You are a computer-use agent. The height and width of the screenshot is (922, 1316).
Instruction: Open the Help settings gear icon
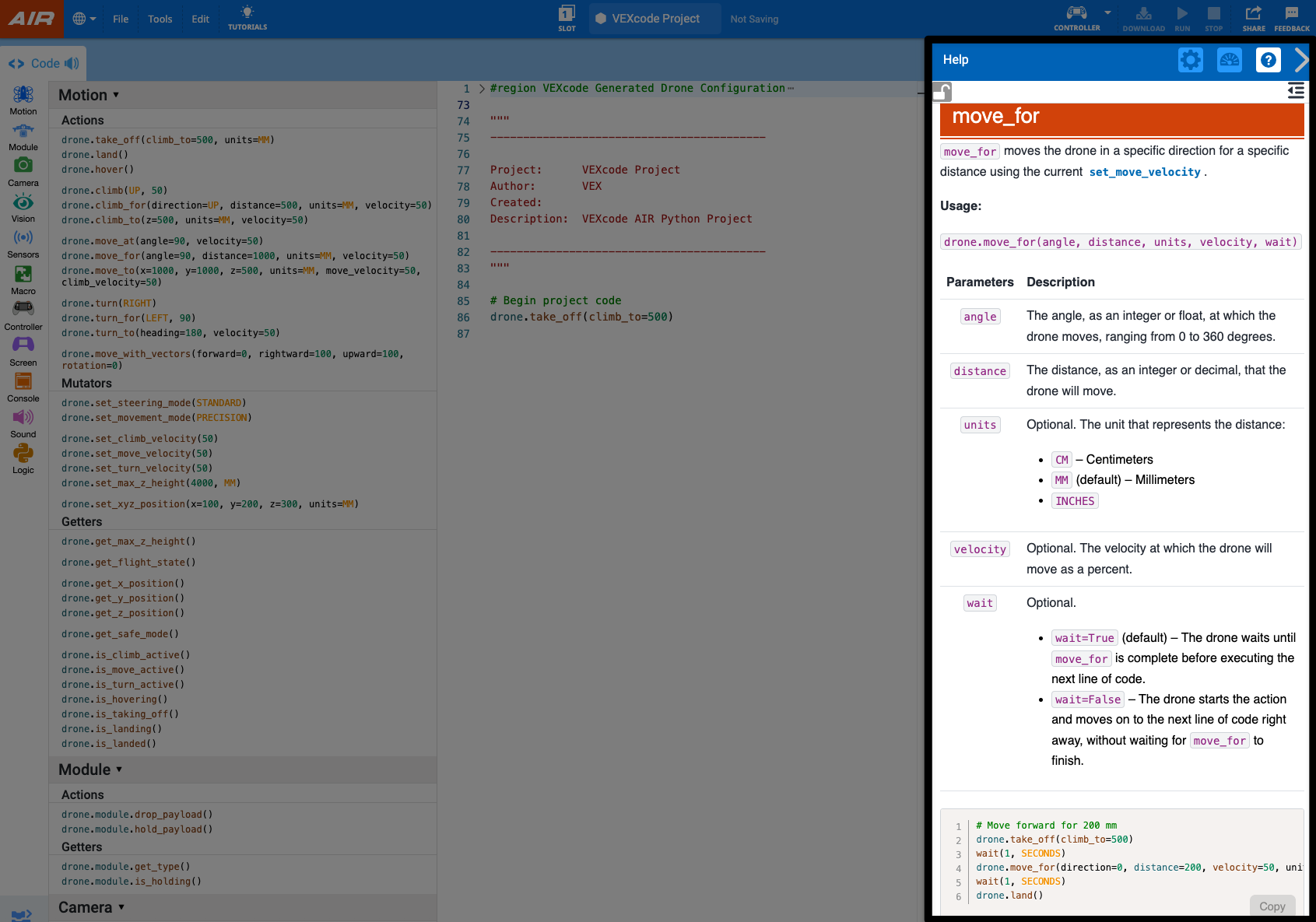click(x=1190, y=59)
